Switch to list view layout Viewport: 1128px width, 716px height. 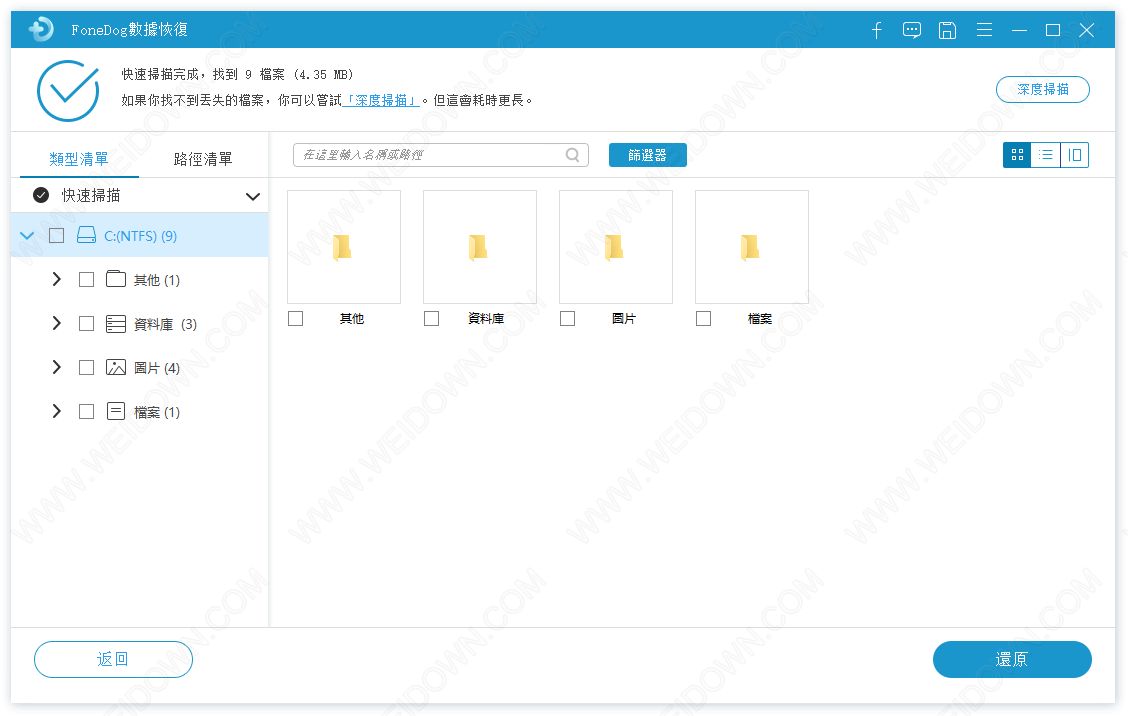point(1046,155)
